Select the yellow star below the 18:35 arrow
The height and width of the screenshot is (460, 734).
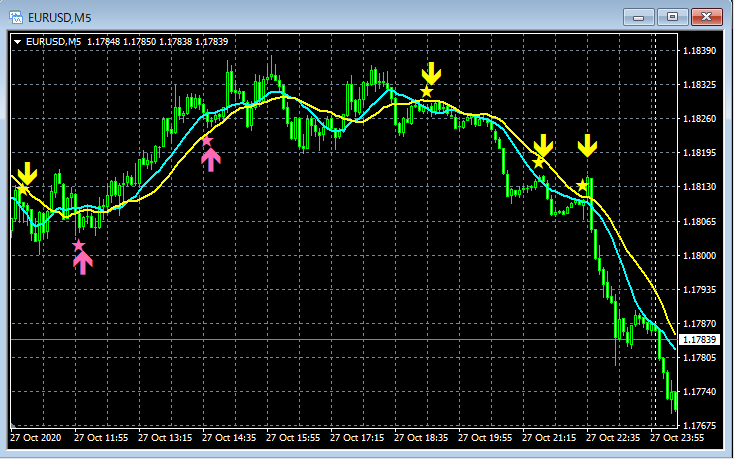(426, 92)
